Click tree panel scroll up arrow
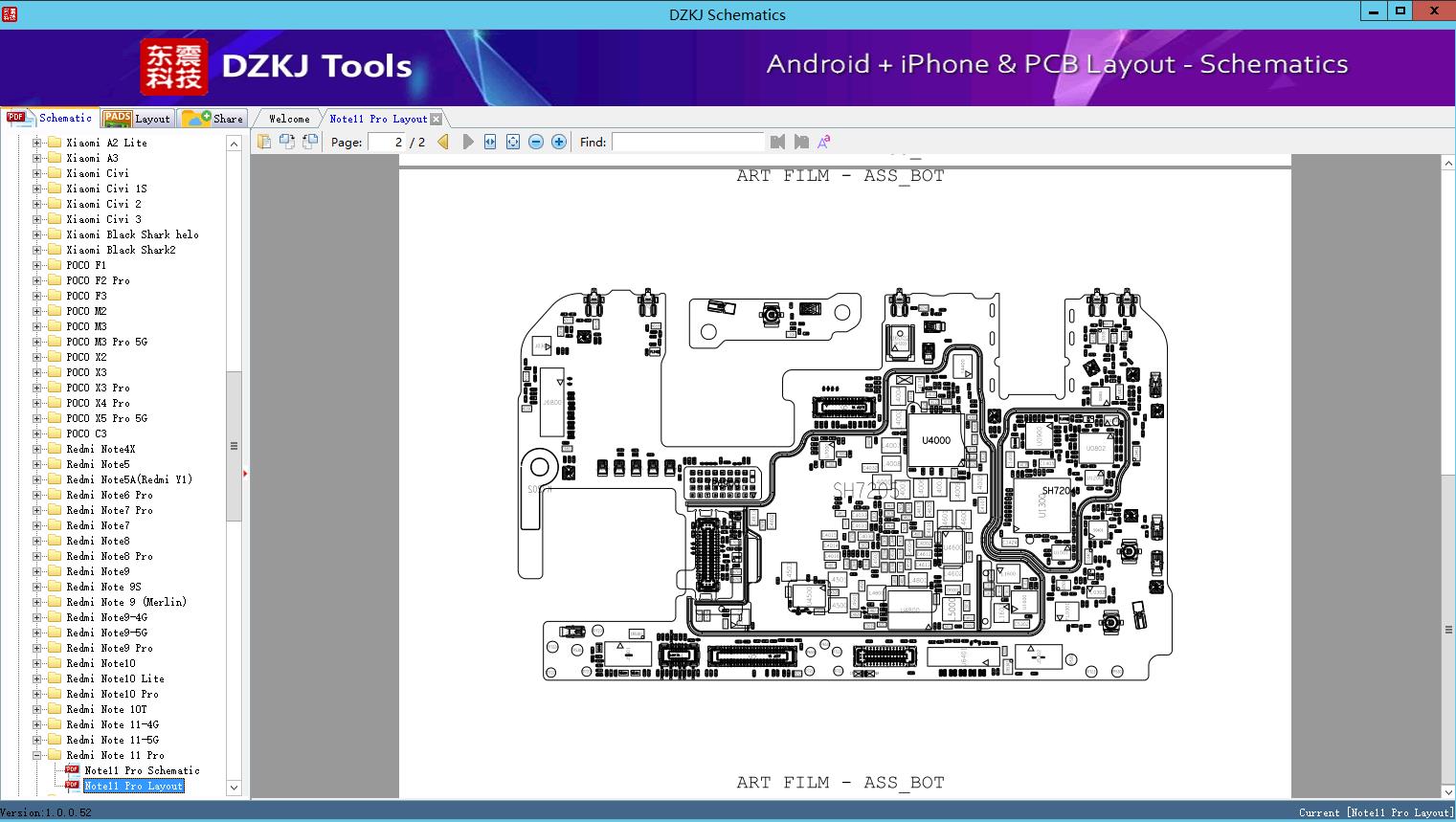Screen dimensions: 1456x822 [234, 144]
